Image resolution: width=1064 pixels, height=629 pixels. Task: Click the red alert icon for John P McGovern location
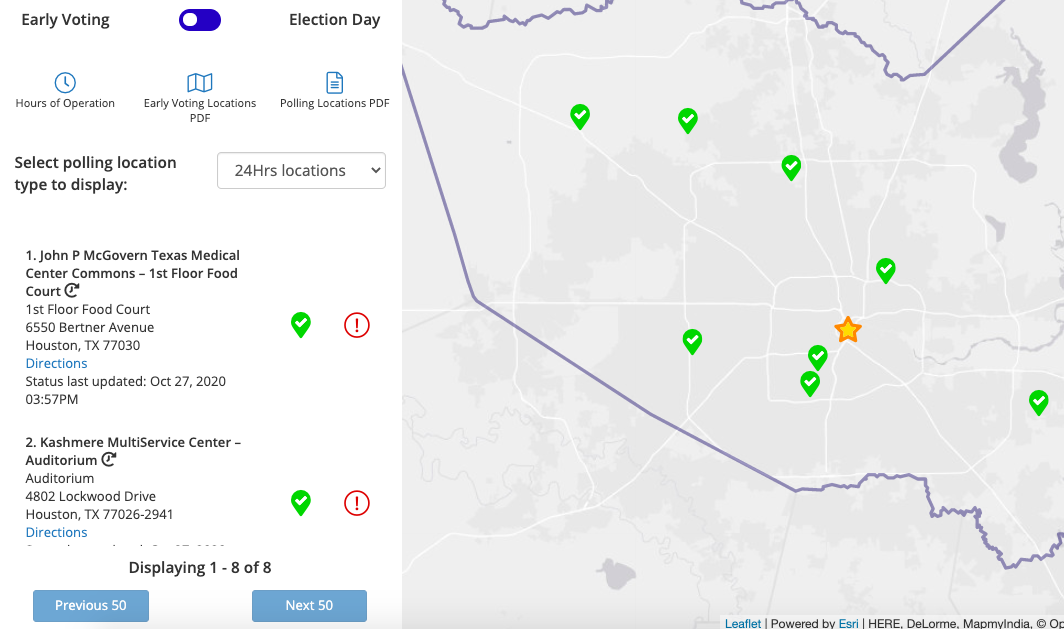click(x=356, y=325)
